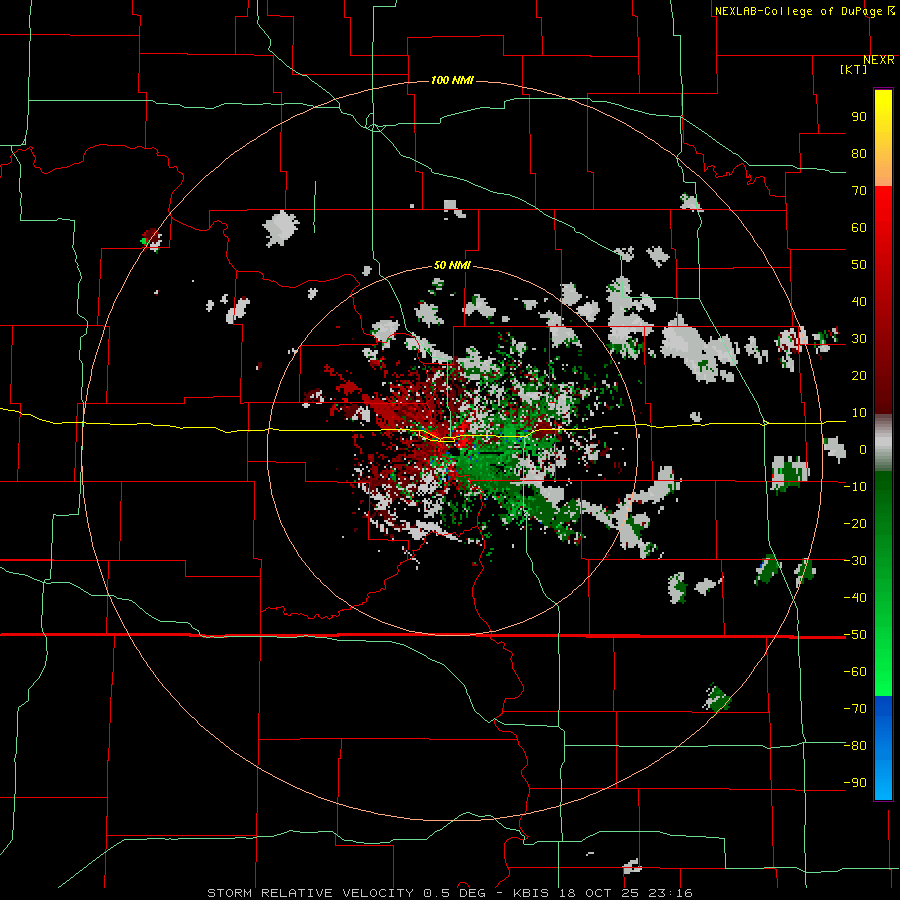900x900 pixels.
Task: Click the 20 value on the velocity scale
Action: [859, 375]
